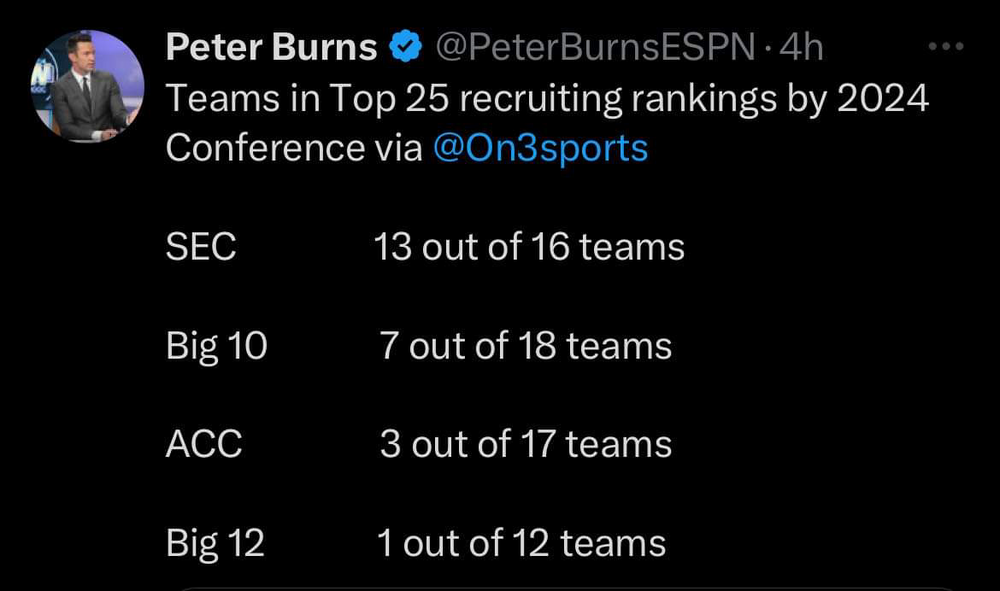
Task: Click the '1 out of 12 teams' text
Action: coord(521,543)
